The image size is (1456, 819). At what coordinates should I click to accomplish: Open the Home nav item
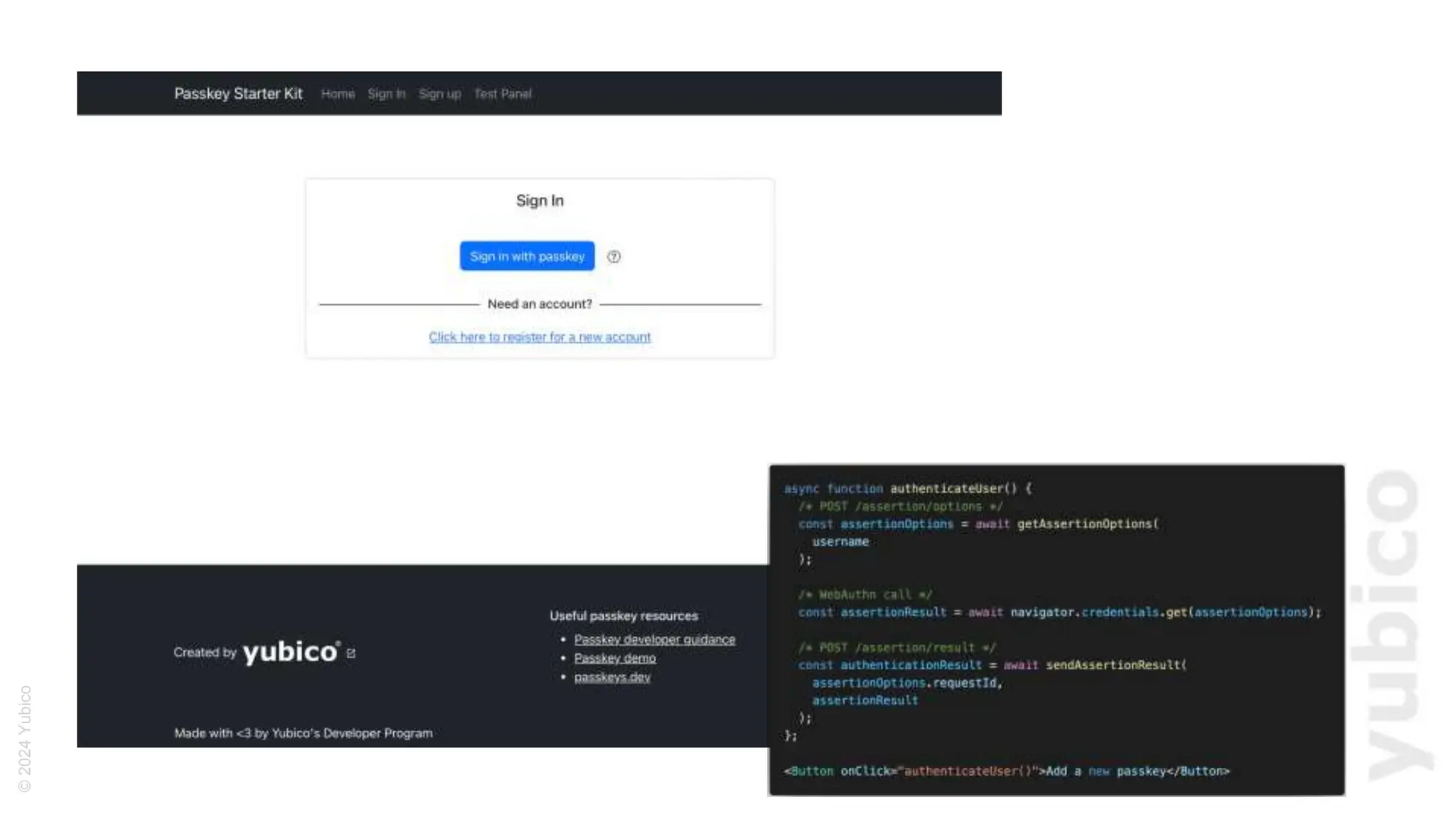338,94
